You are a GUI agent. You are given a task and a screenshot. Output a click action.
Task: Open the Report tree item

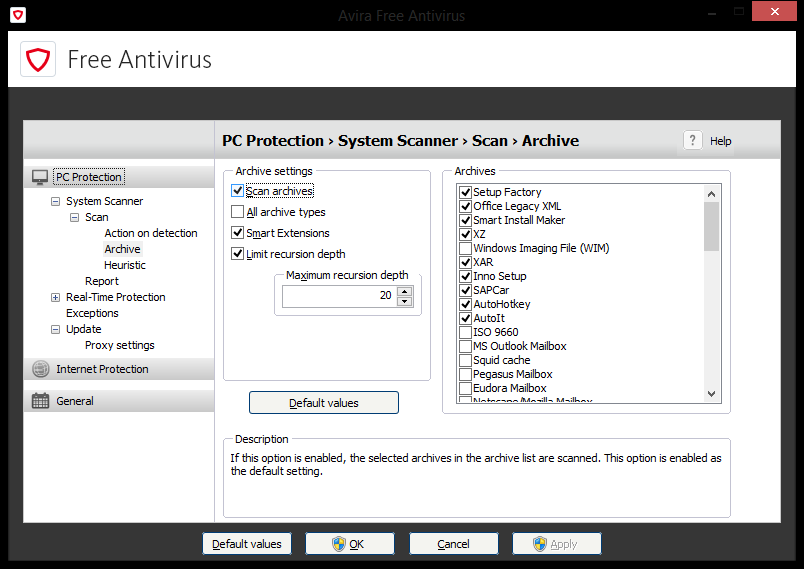[102, 281]
